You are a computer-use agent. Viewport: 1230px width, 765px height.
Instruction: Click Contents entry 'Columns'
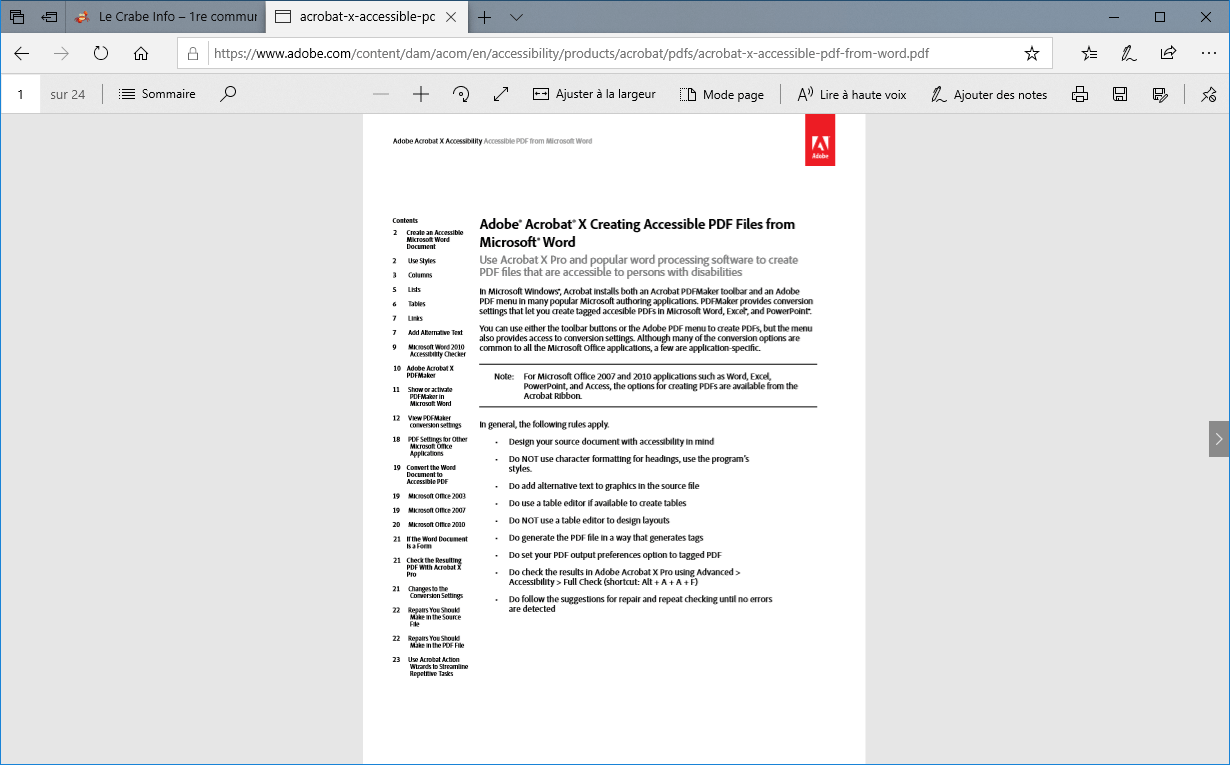pyautogui.click(x=420, y=275)
